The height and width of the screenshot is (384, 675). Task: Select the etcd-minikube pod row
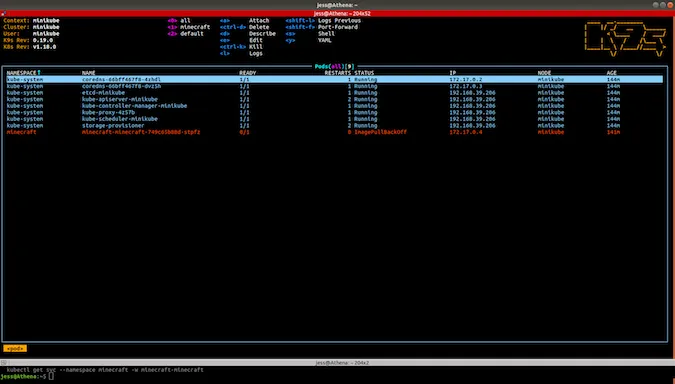pos(334,93)
